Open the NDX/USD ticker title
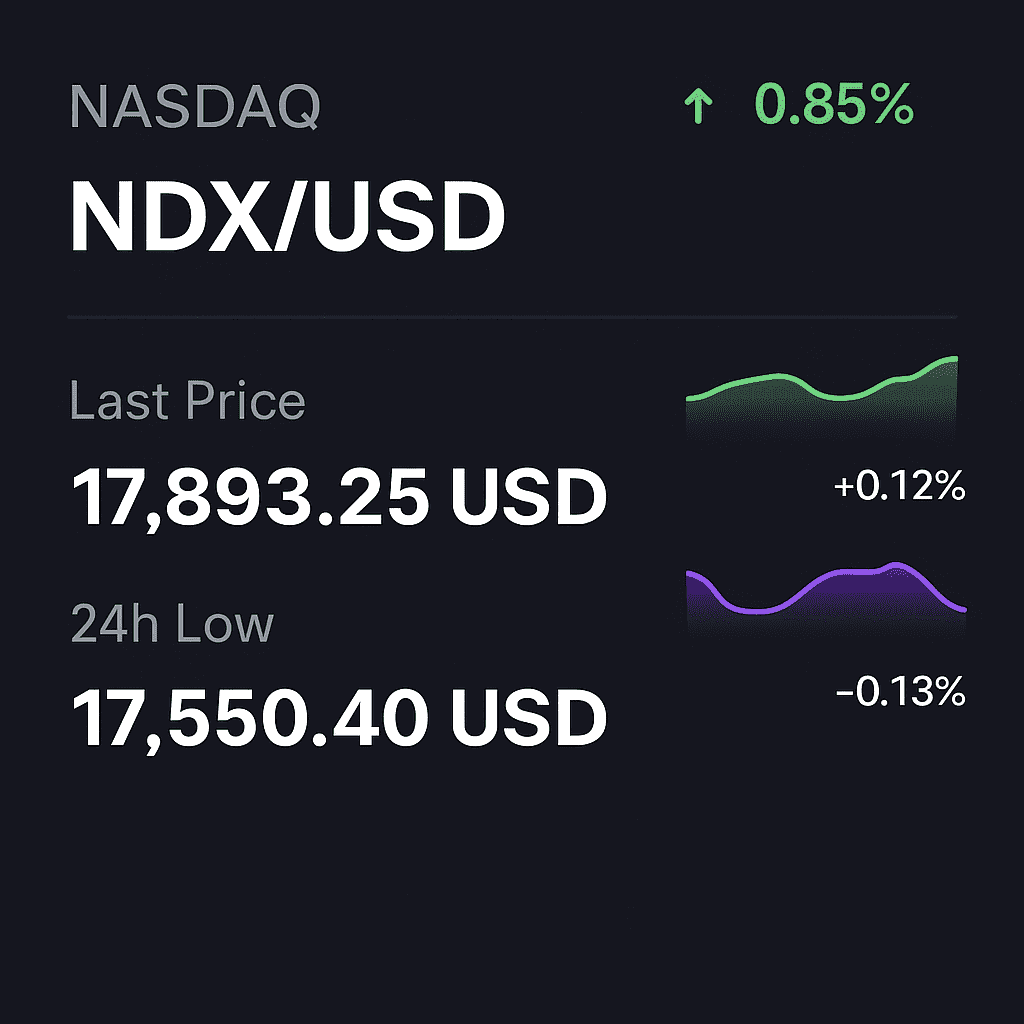The image size is (1024, 1024). 287,216
